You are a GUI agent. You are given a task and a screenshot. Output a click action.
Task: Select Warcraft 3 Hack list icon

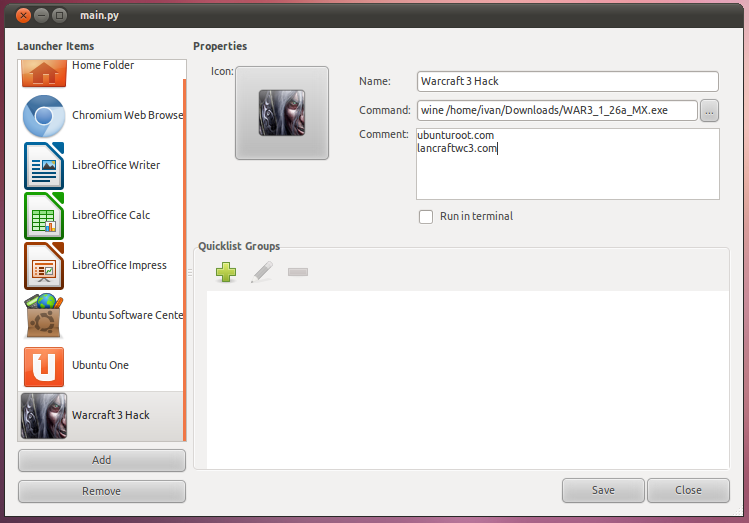click(x=44, y=416)
